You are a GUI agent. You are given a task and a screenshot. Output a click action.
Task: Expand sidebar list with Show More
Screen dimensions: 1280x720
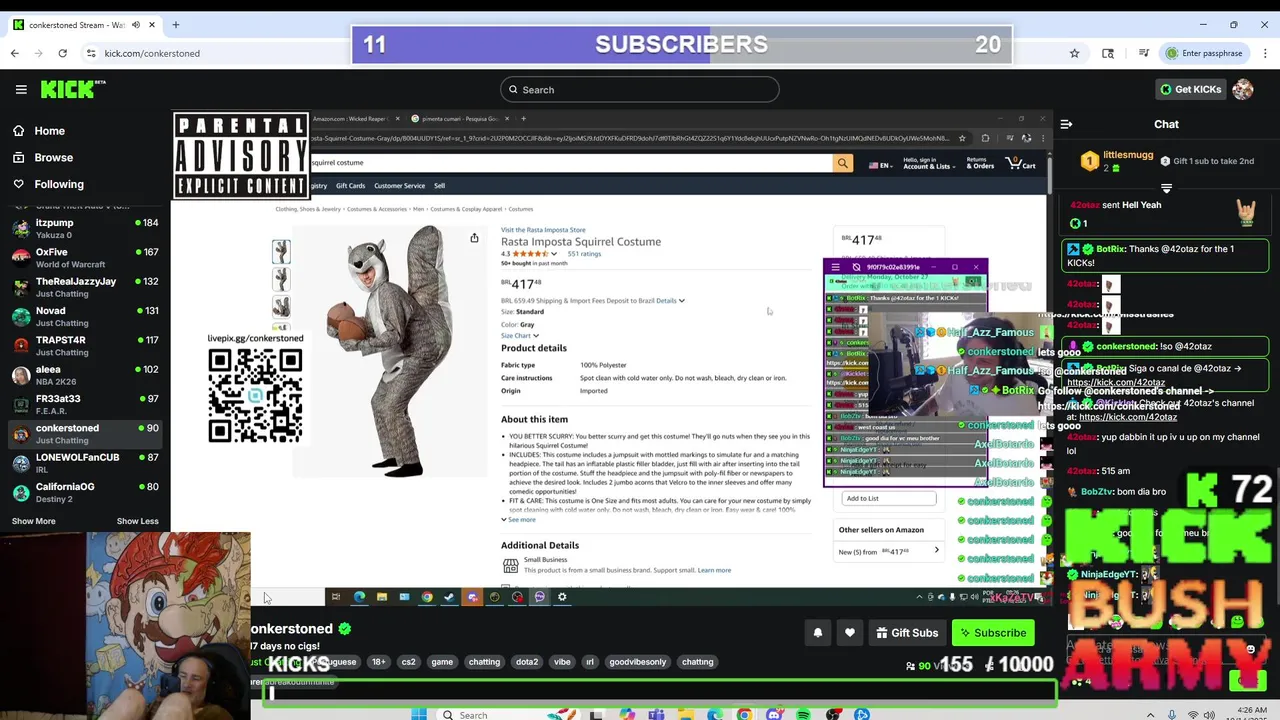[x=34, y=521]
